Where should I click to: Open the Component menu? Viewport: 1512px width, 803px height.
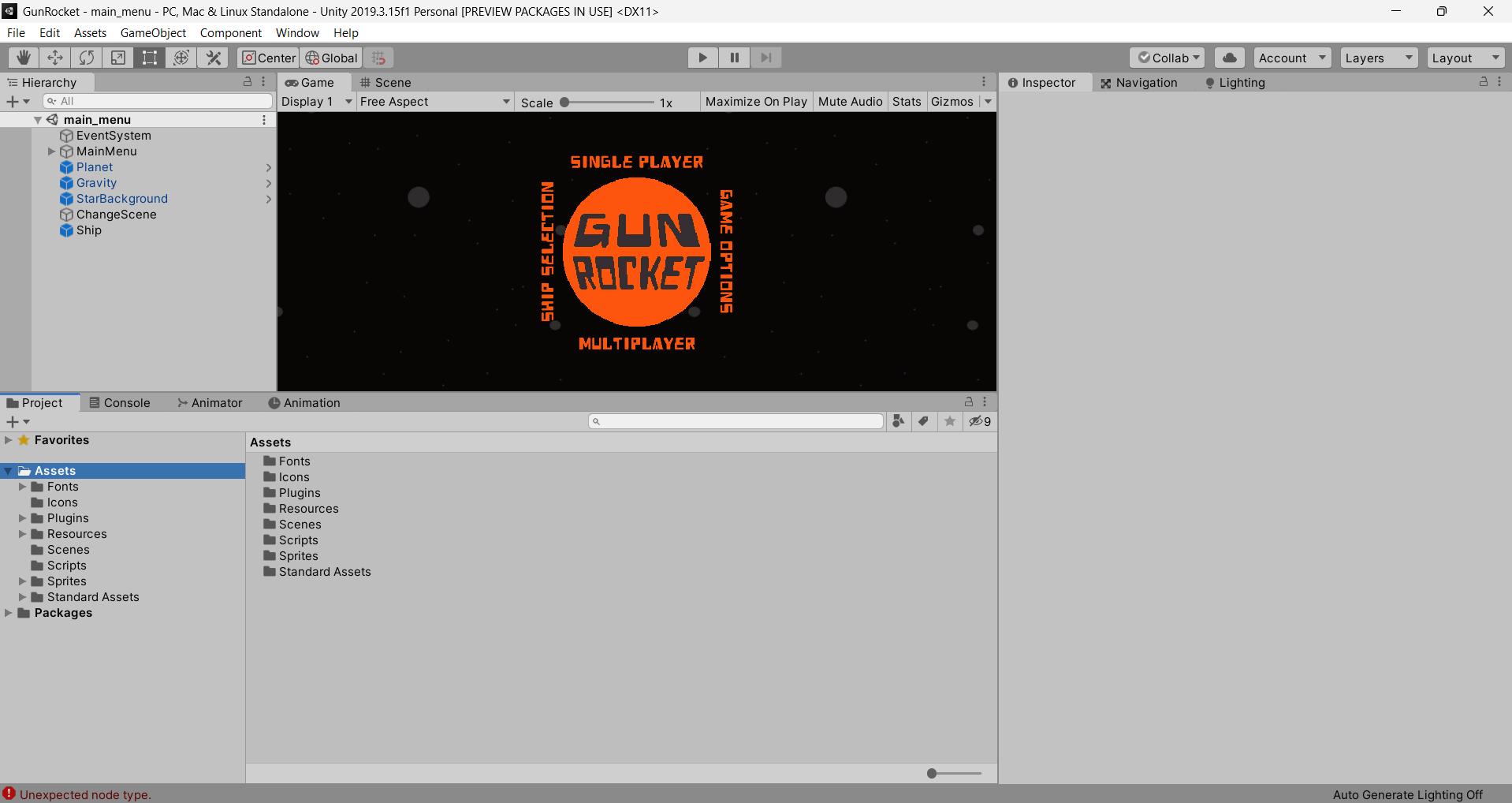230,32
